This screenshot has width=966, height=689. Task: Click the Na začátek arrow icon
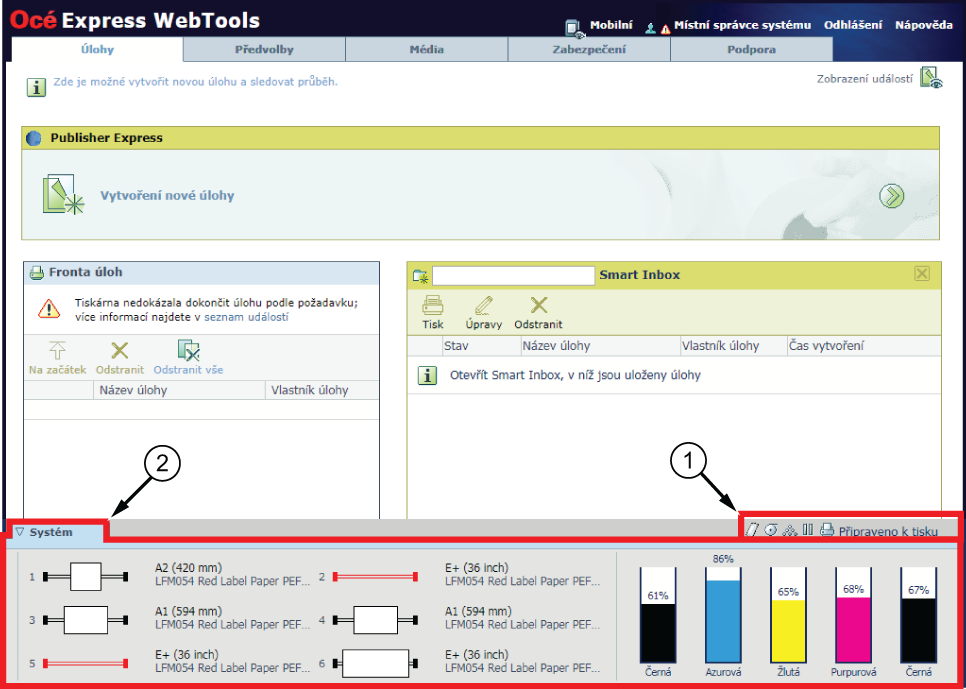[x=57, y=350]
